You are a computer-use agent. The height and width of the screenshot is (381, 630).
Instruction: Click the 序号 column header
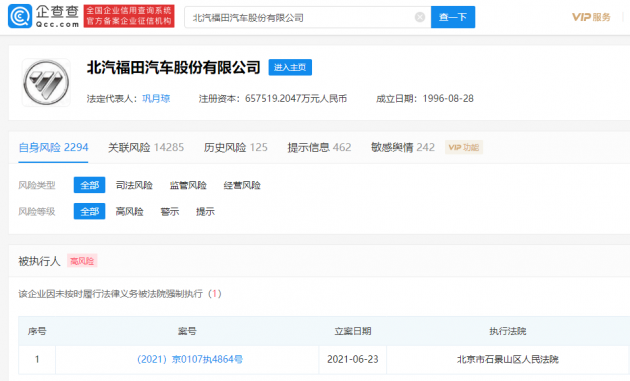click(x=37, y=331)
